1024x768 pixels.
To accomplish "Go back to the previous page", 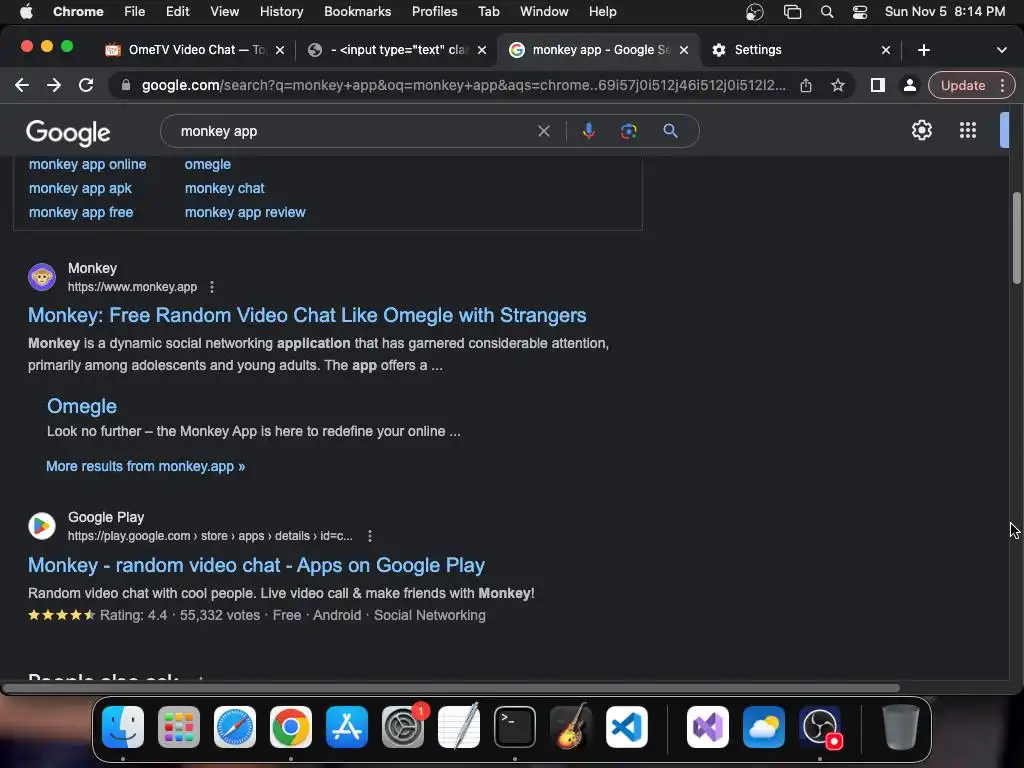I will (22, 85).
